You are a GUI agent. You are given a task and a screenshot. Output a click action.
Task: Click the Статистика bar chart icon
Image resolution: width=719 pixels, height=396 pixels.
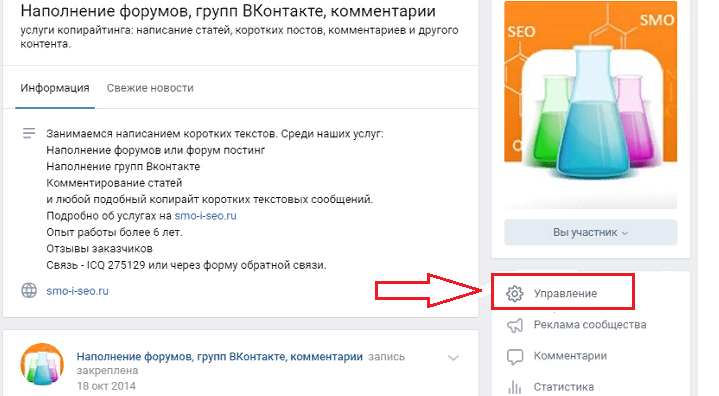click(x=514, y=387)
